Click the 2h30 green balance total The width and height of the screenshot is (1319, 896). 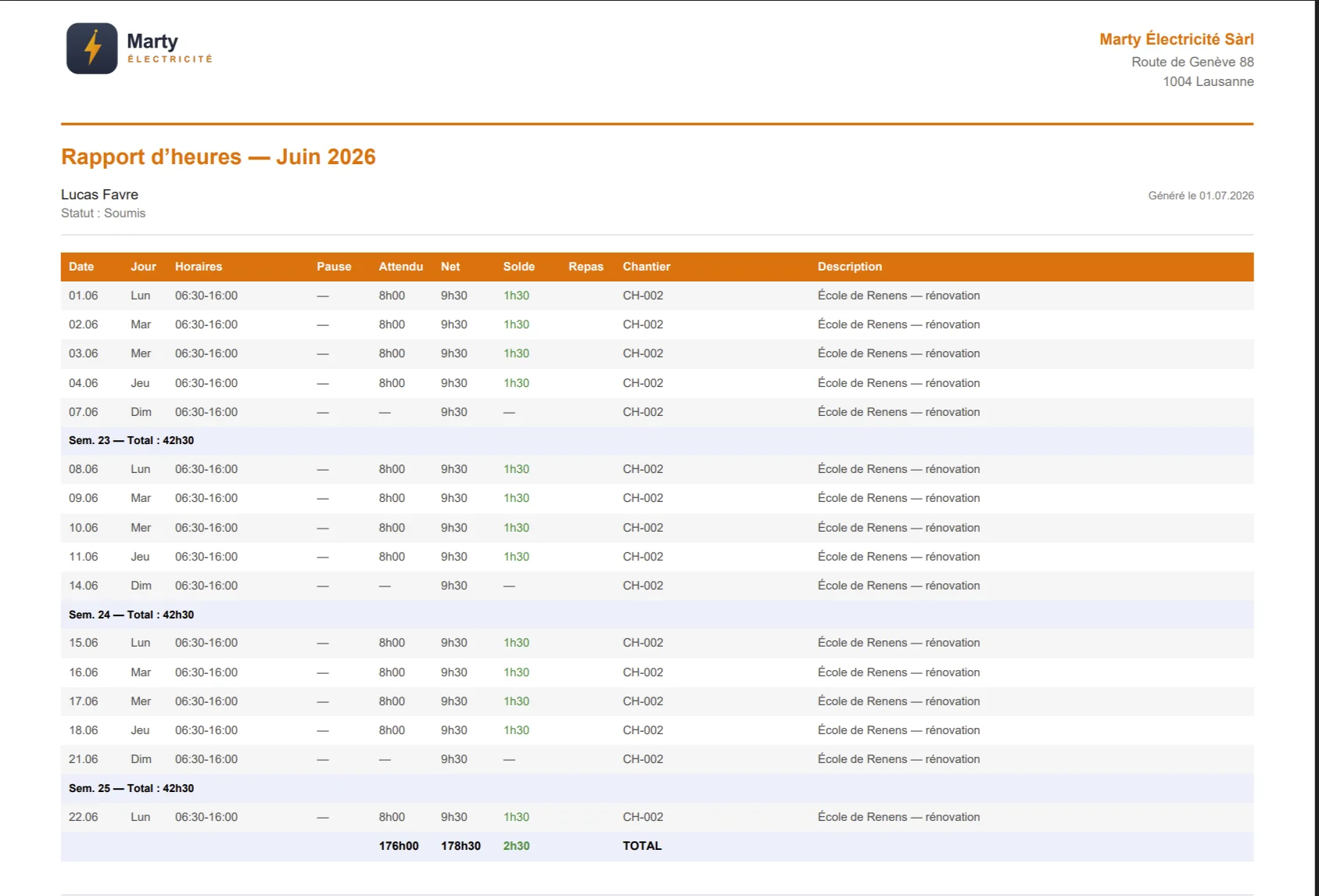click(x=516, y=846)
